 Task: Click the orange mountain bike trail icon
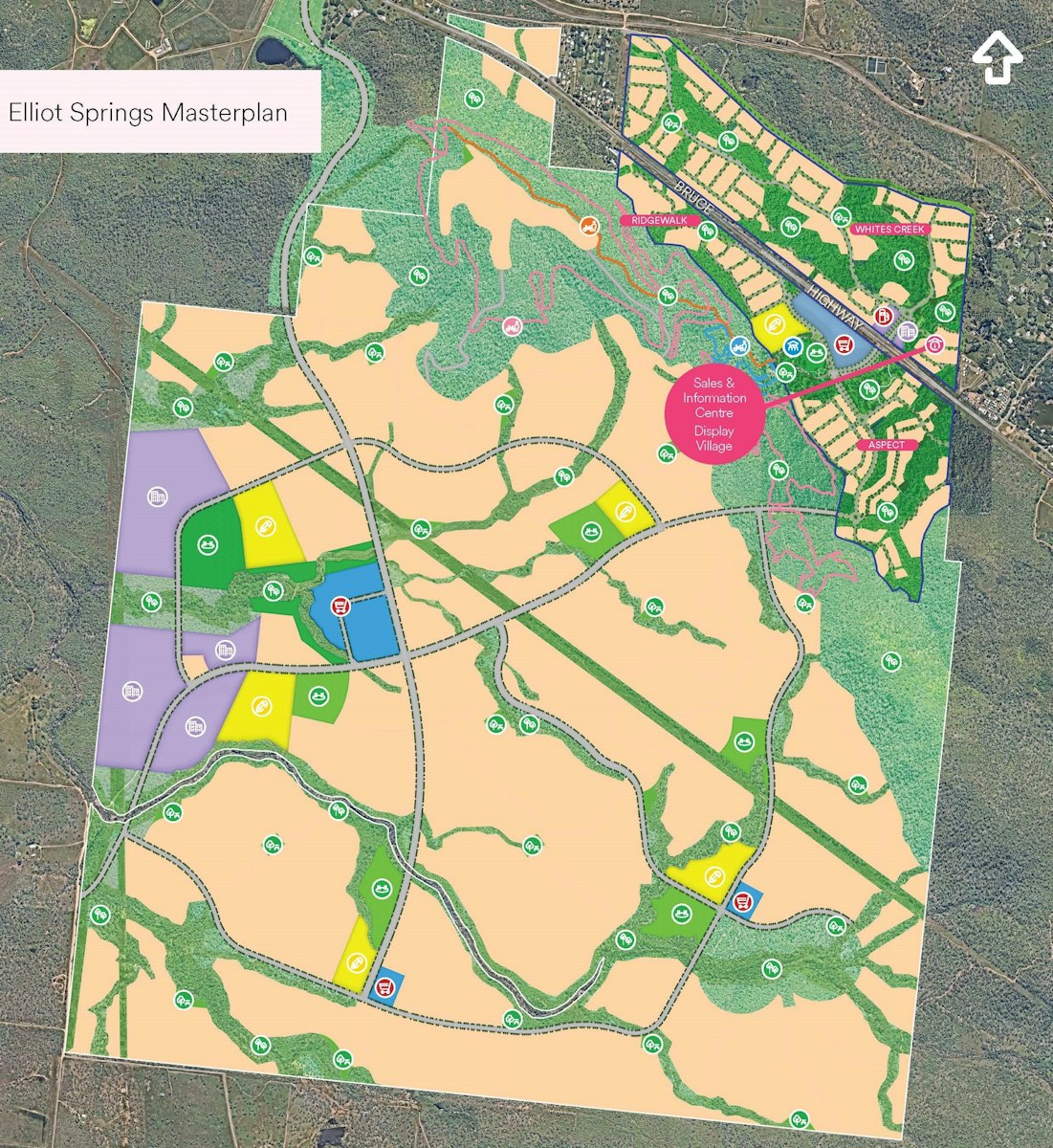point(590,227)
